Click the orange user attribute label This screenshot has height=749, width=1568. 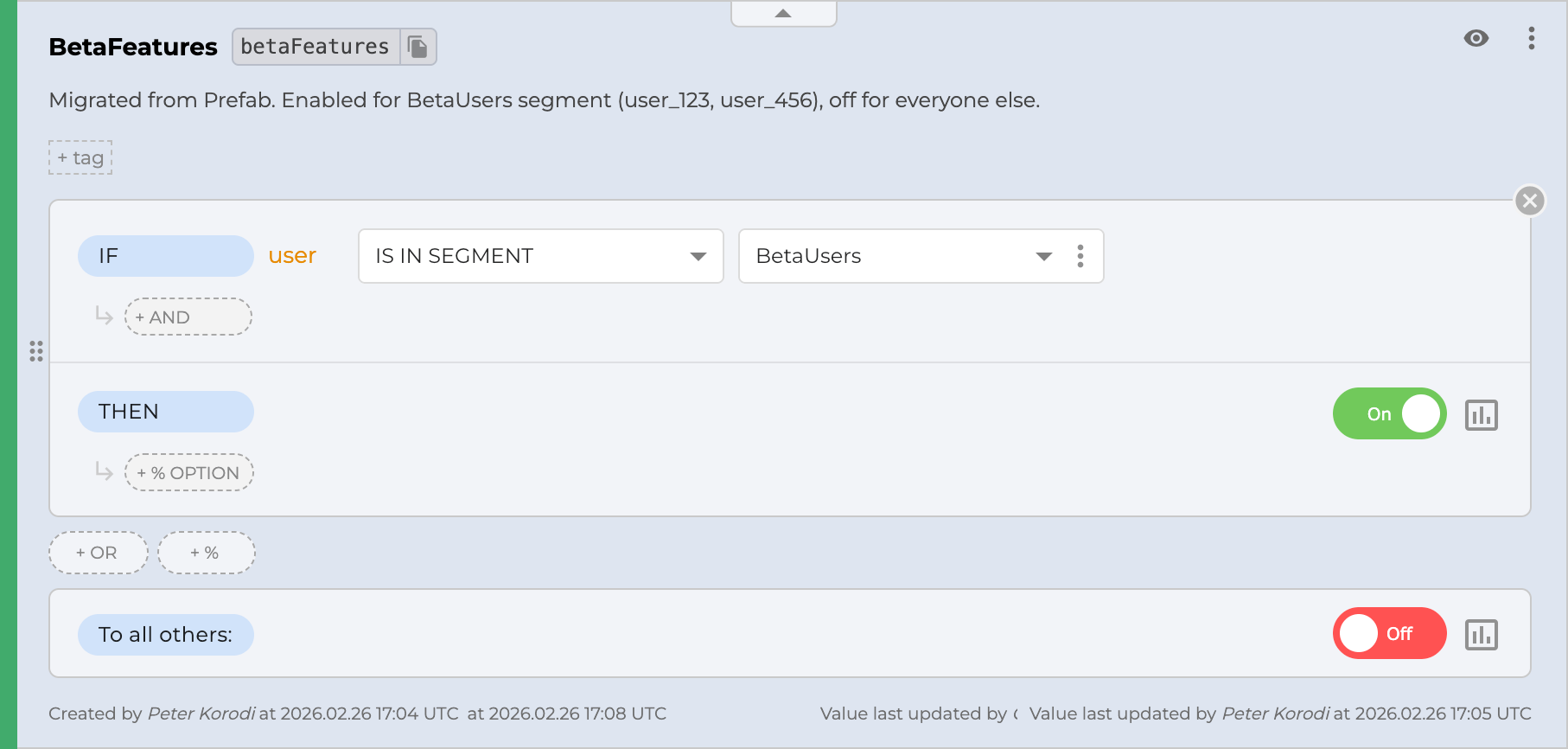(x=291, y=254)
